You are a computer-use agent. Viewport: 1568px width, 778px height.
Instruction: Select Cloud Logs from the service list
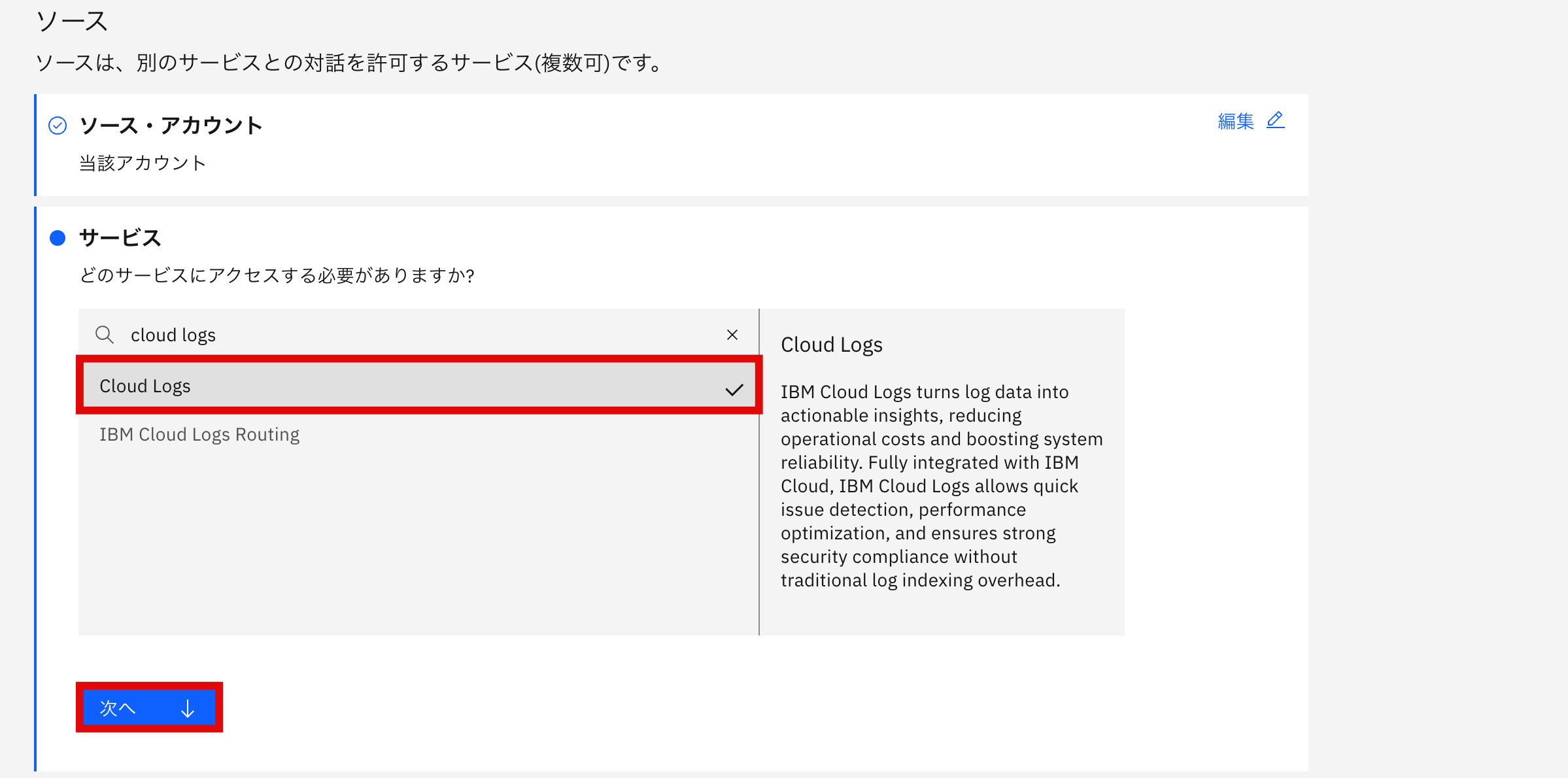coord(145,386)
